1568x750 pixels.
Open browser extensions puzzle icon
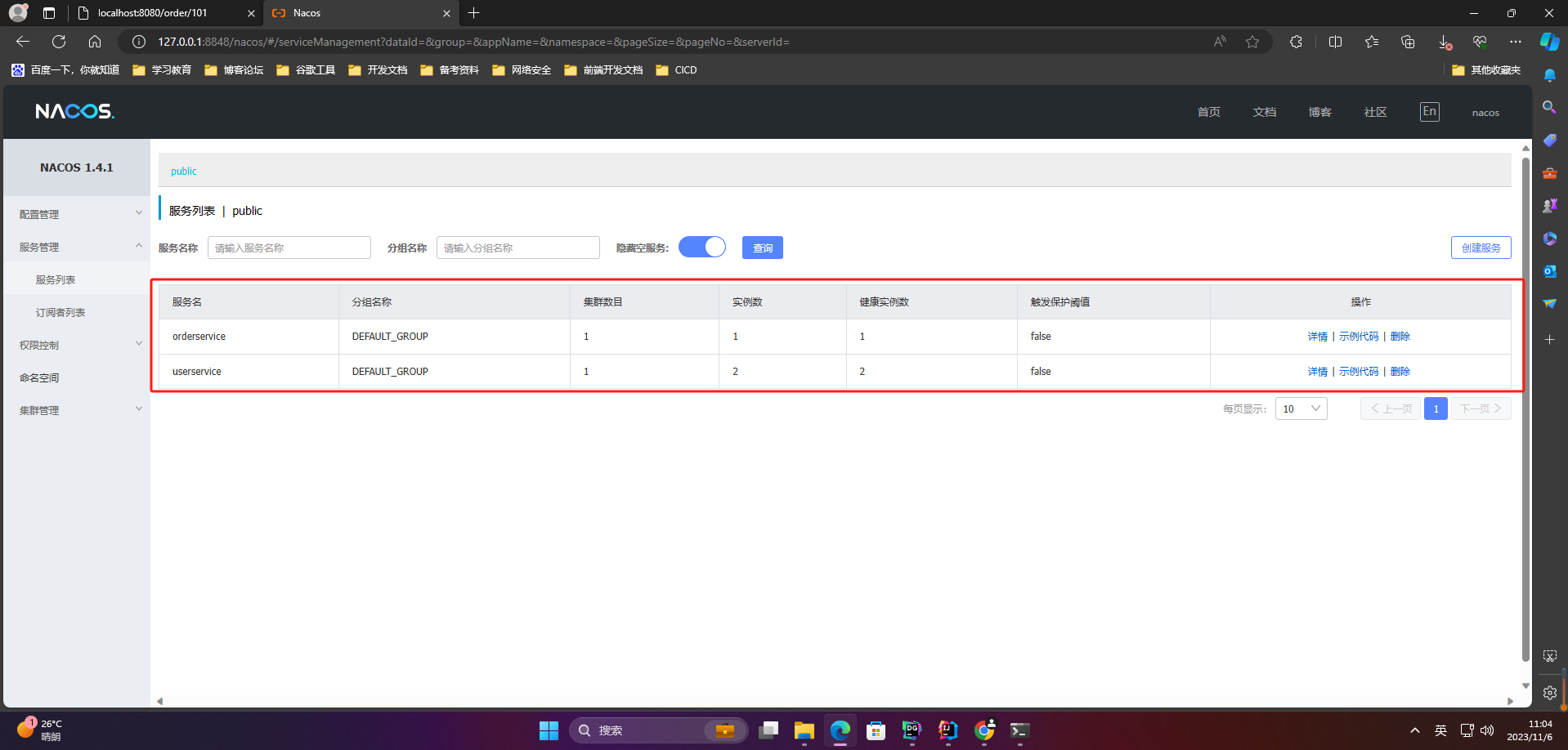pos(1296,42)
